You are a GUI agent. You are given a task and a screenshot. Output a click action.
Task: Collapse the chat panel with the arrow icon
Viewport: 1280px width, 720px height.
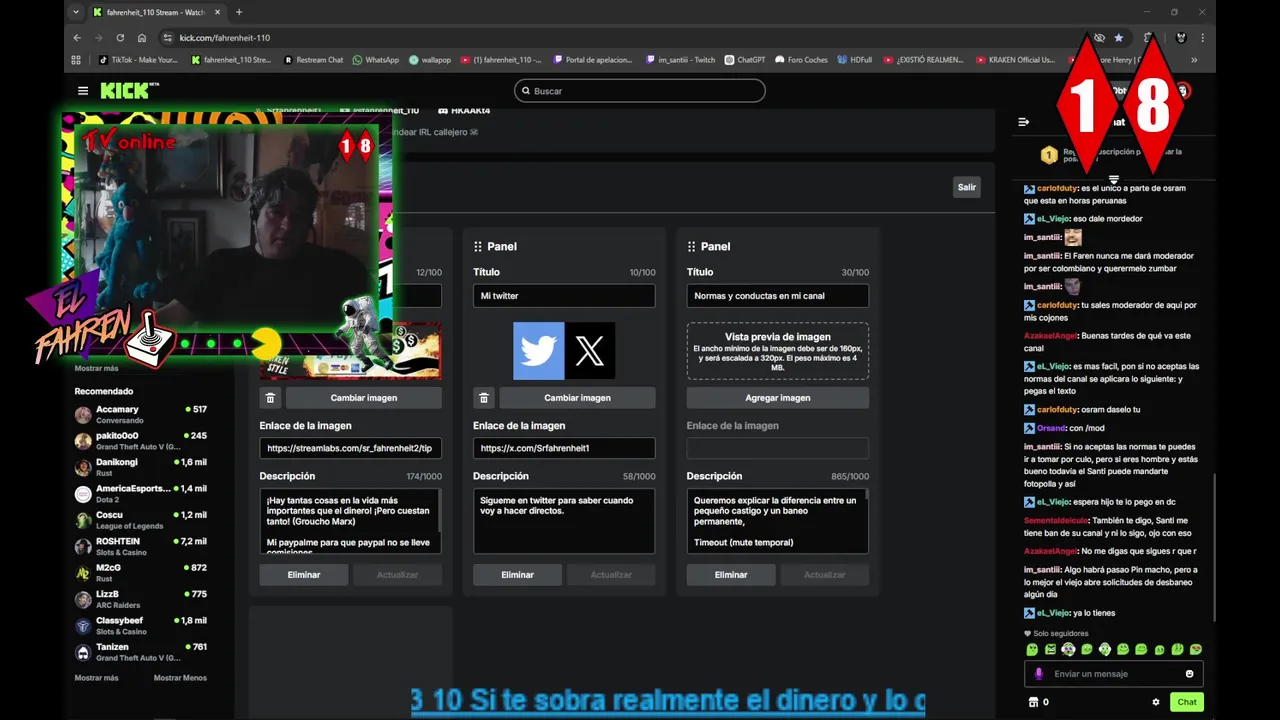tap(1024, 122)
